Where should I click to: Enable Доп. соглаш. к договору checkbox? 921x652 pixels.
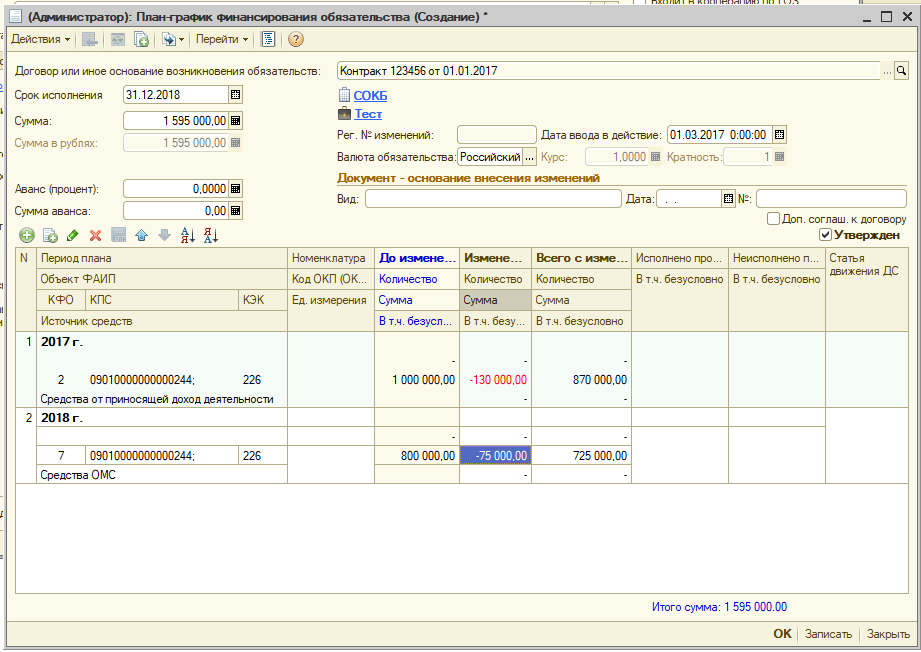pos(773,219)
